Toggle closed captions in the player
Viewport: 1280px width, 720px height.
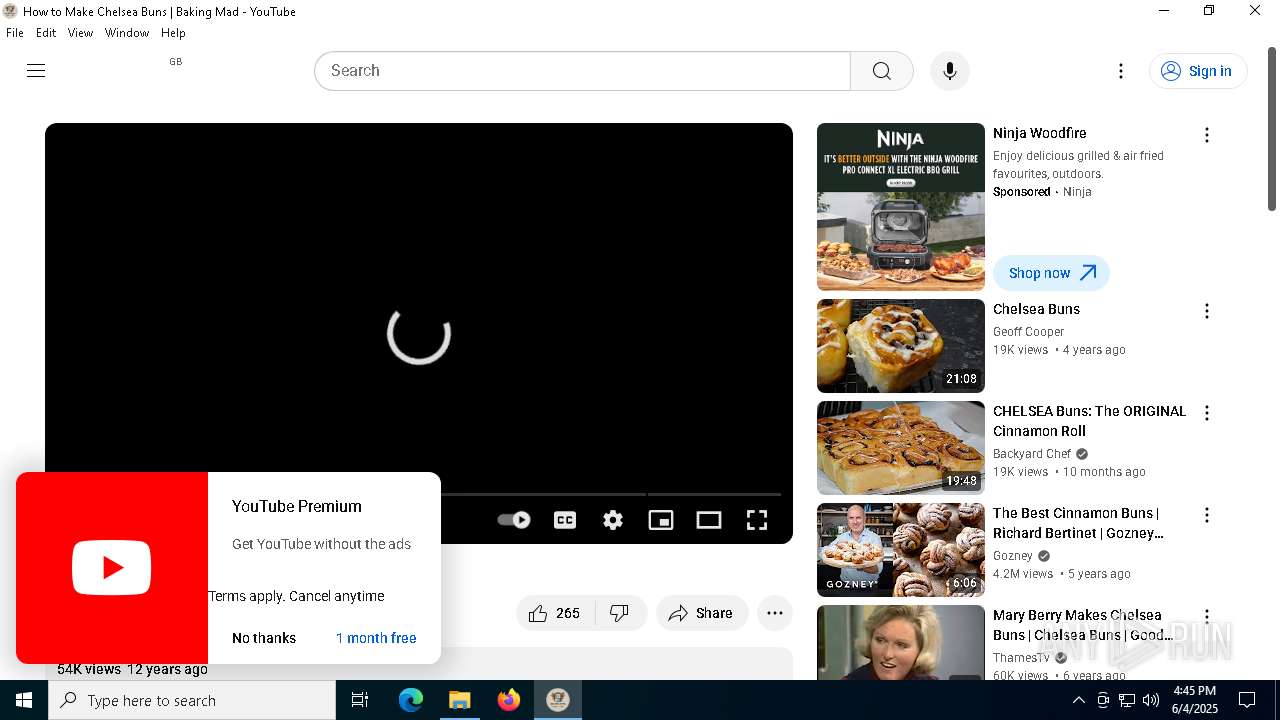click(x=565, y=520)
